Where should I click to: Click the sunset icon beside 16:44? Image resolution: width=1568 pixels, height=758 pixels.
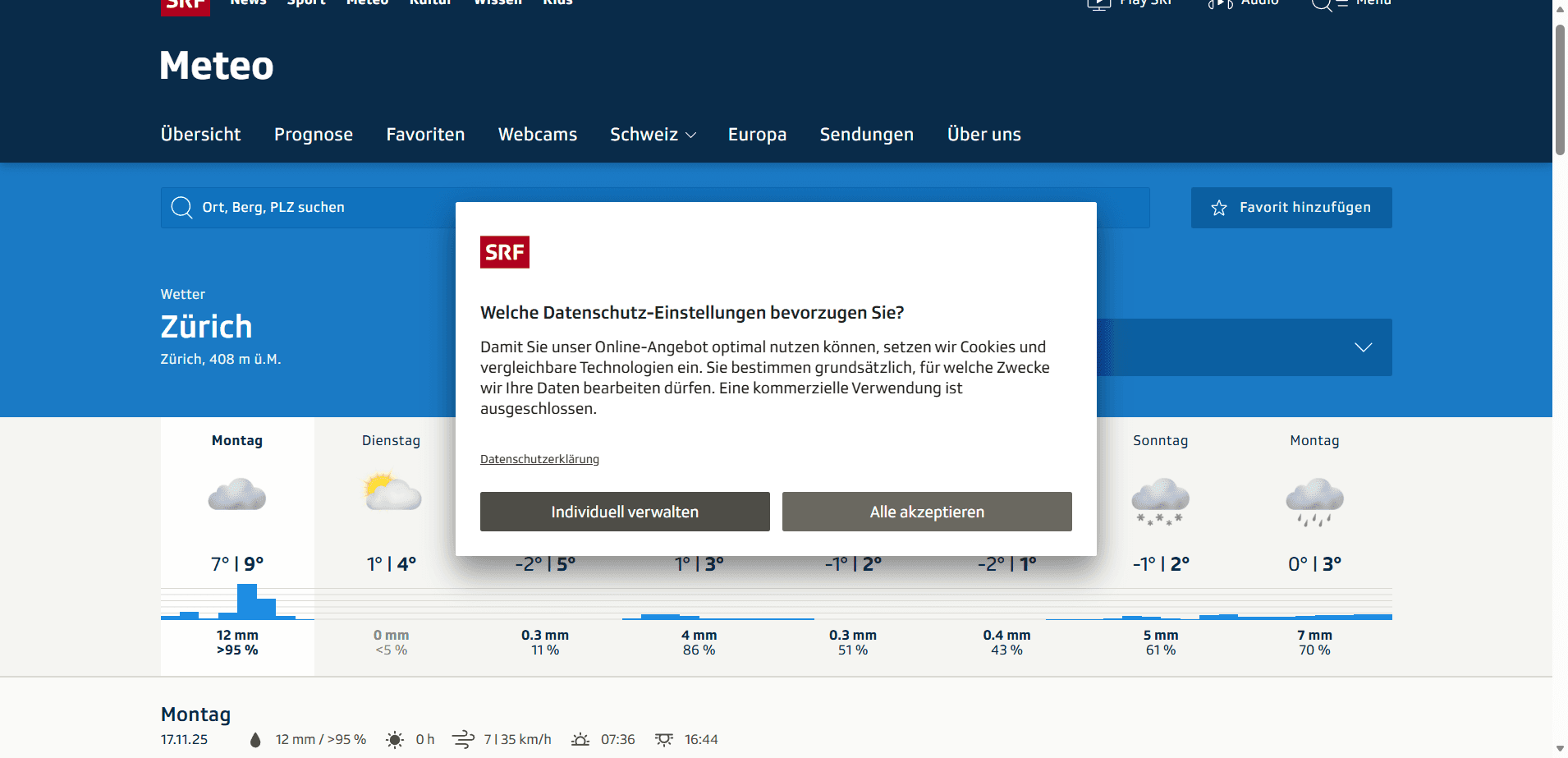[664, 740]
